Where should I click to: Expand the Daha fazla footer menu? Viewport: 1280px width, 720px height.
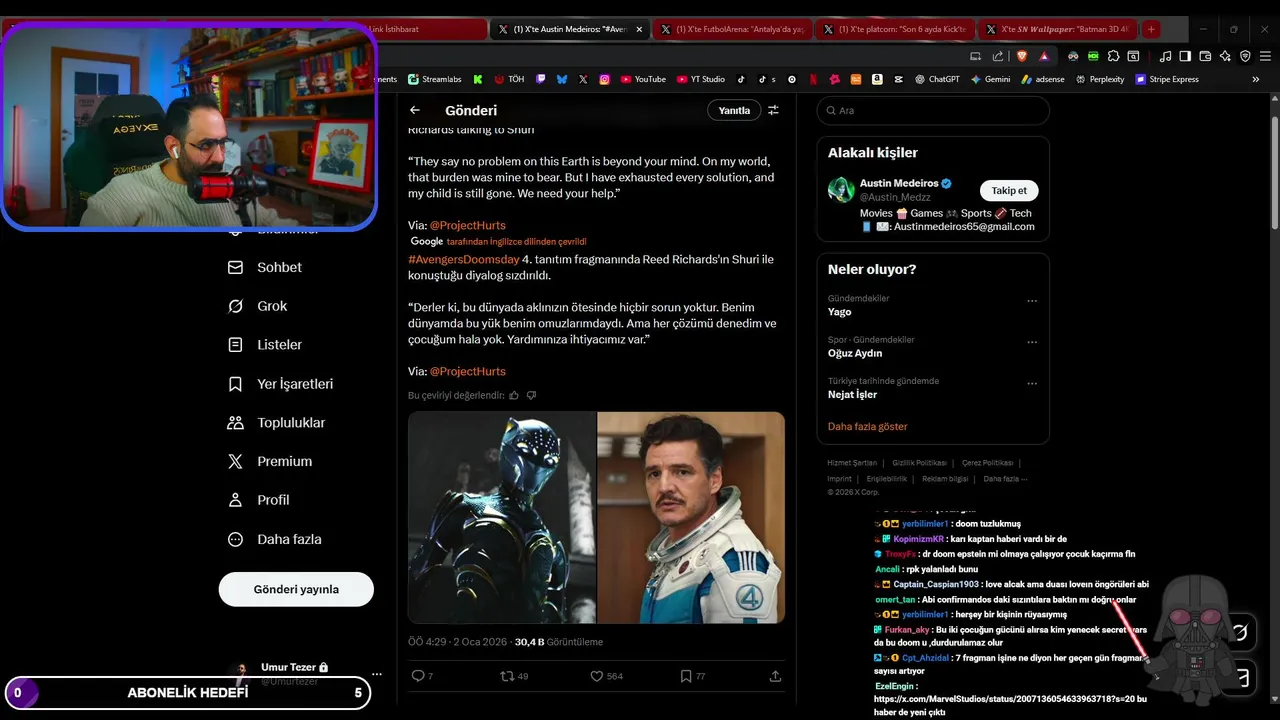1005,479
